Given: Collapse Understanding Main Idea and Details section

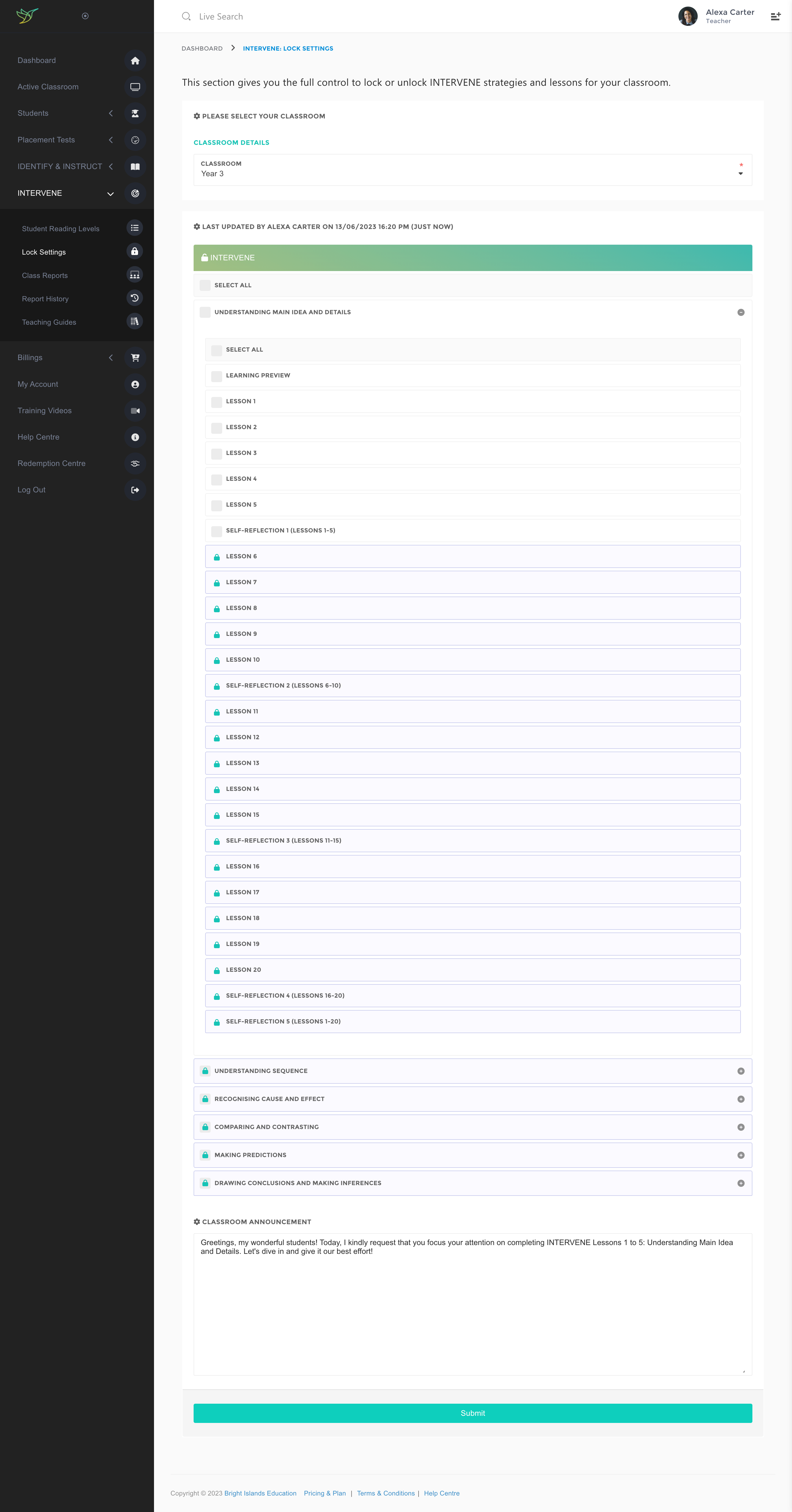Looking at the screenshot, I should 740,312.
